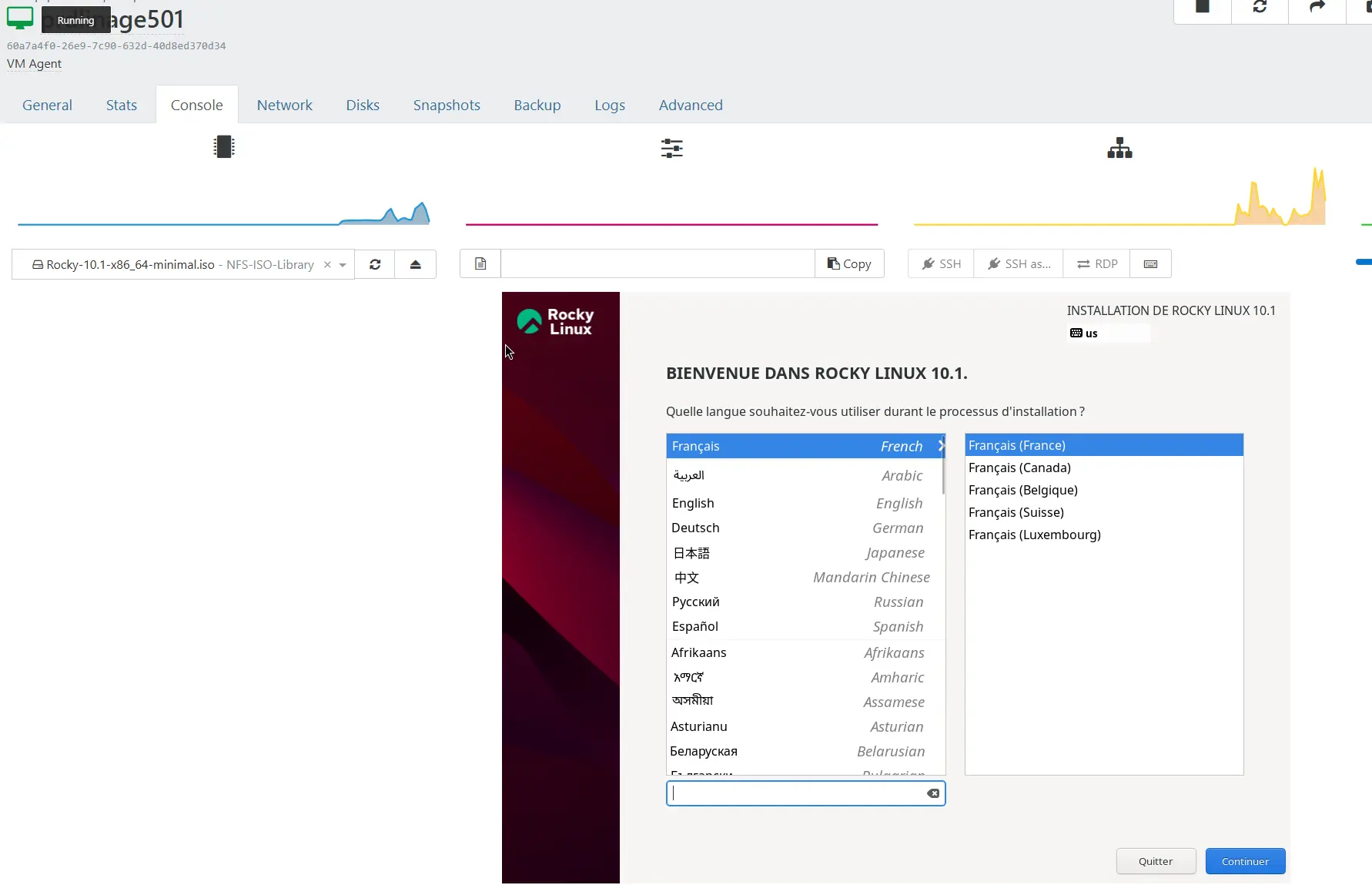Select the Français (French) language row
The width and height of the screenshot is (1372, 885).
pos(805,446)
